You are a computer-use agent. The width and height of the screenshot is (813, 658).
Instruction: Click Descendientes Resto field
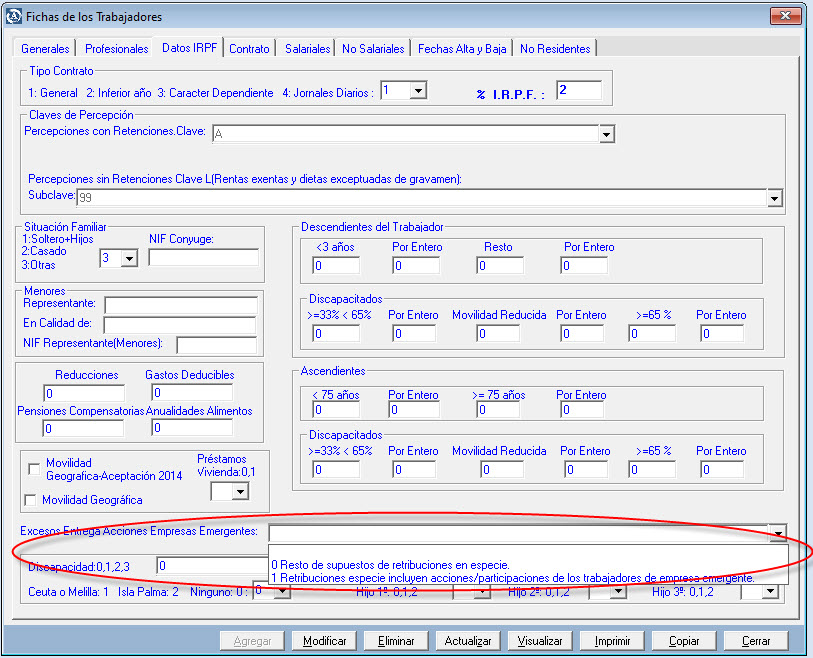click(500, 265)
